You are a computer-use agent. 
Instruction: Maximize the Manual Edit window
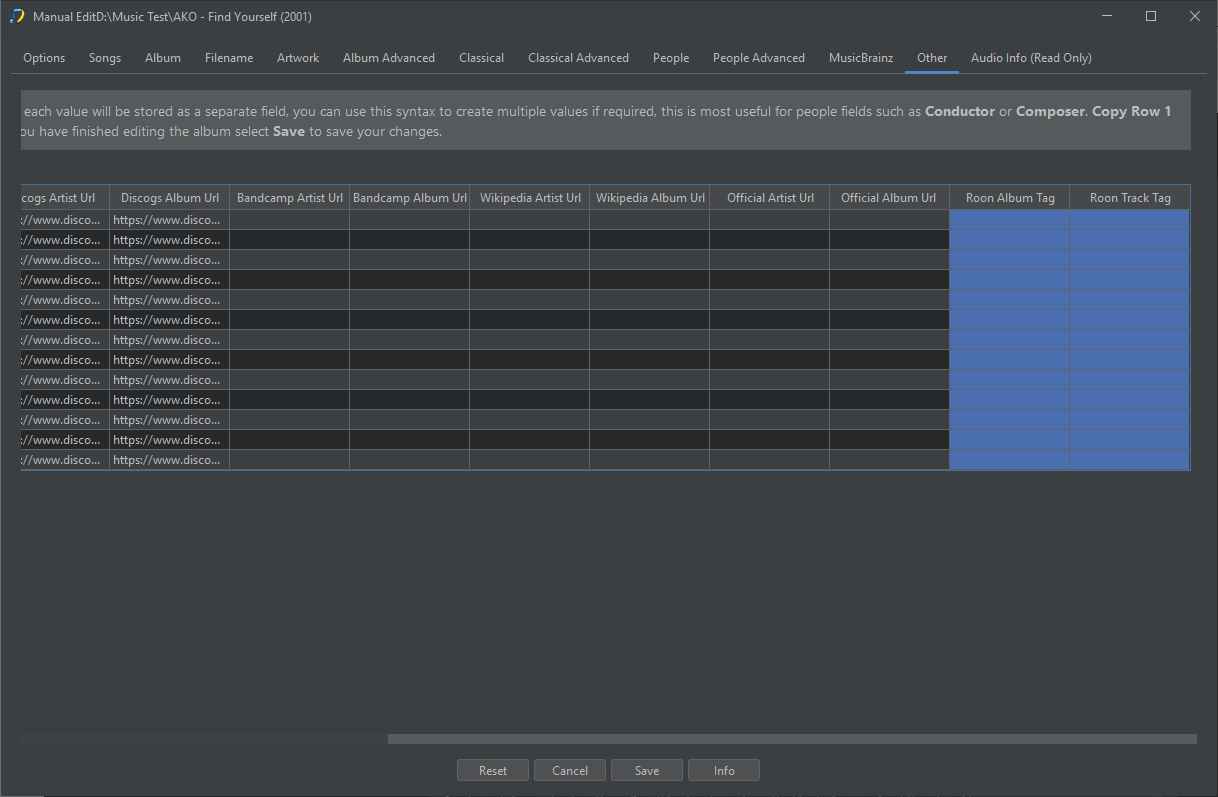pyautogui.click(x=1151, y=17)
